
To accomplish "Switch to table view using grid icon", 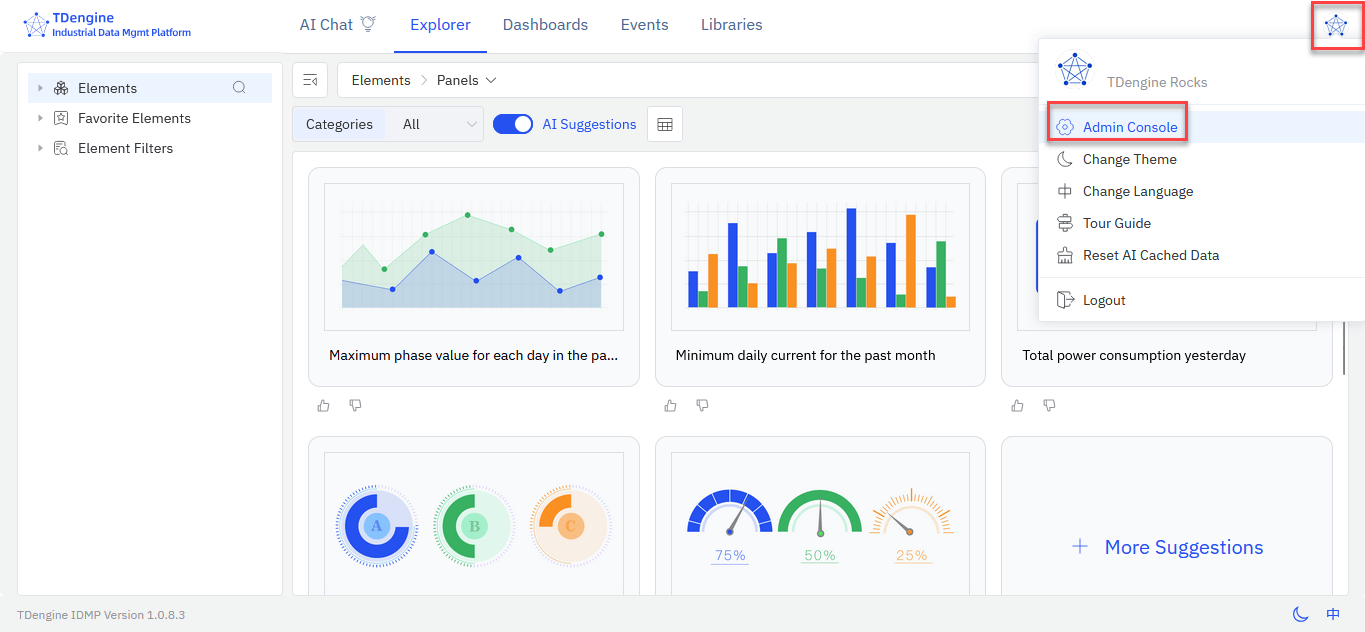I will pyautogui.click(x=664, y=125).
